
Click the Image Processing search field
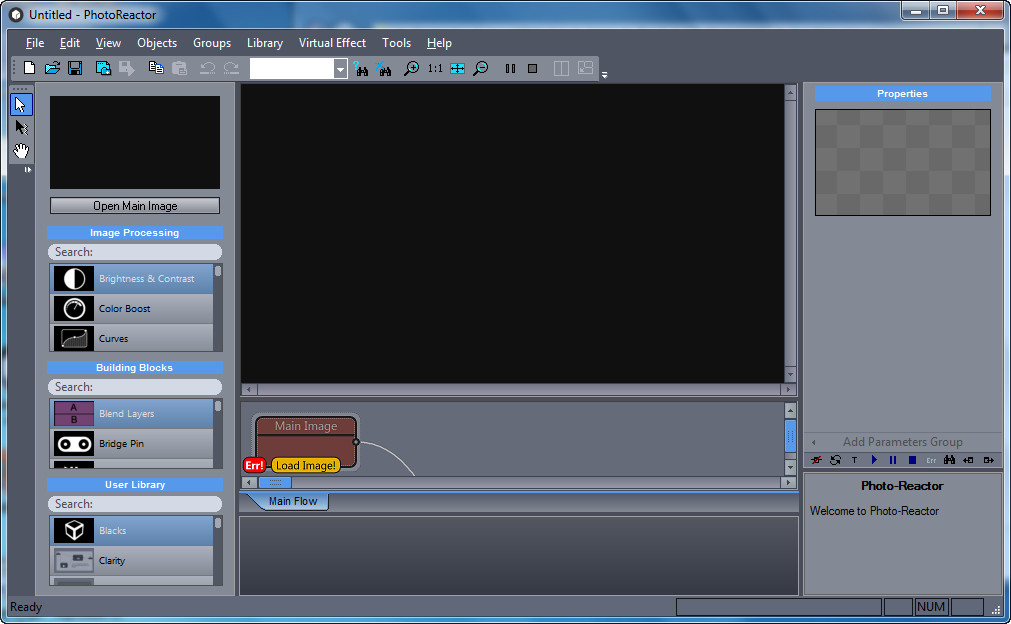point(135,252)
